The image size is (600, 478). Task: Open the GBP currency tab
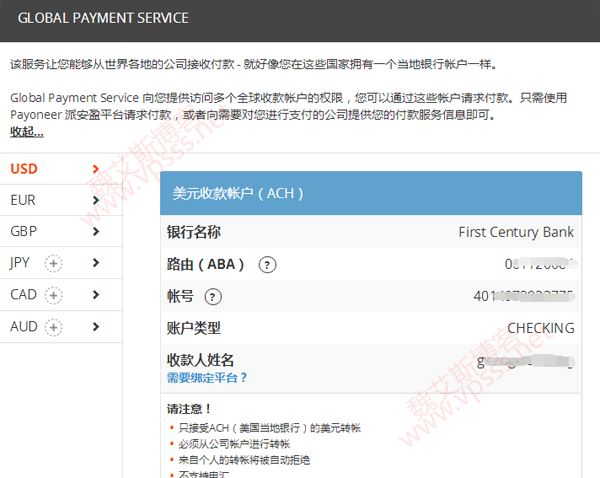click(x=24, y=232)
